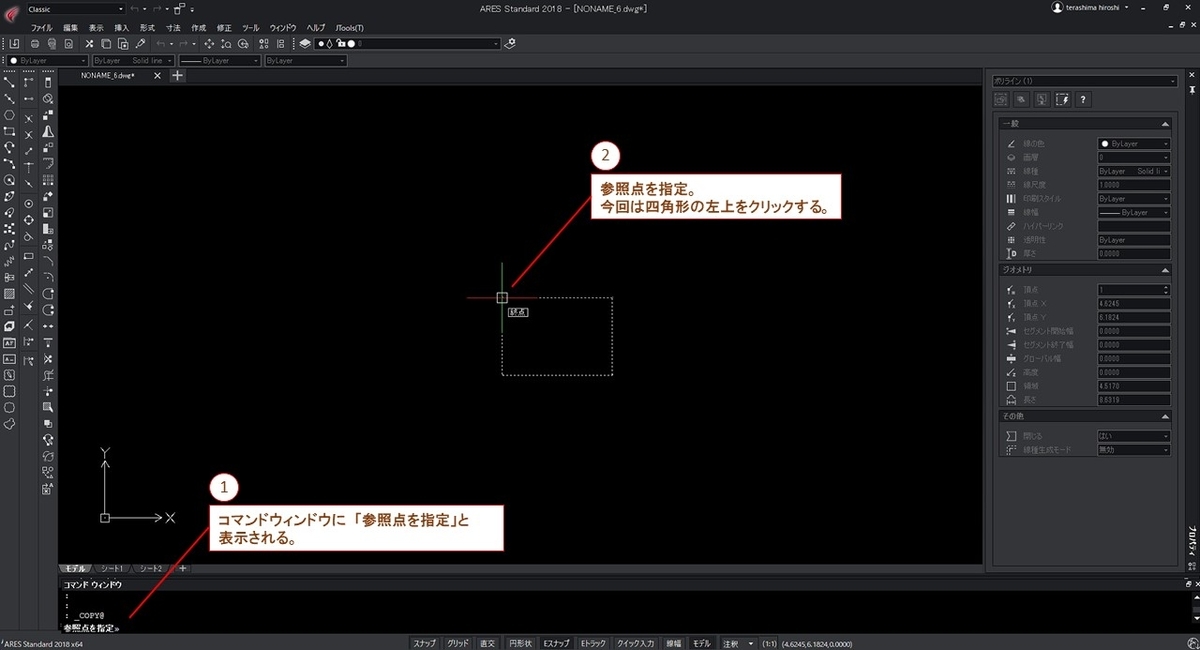Select the circle drawing tool
The image size is (1200, 650).
[x=9, y=178]
